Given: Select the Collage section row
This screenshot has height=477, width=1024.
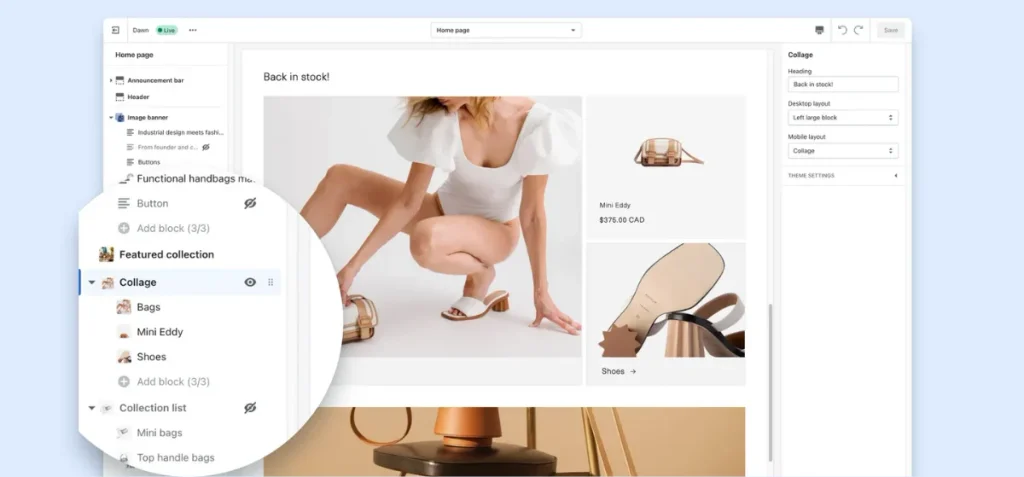Looking at the screenshot, I should tap(180, 282).
